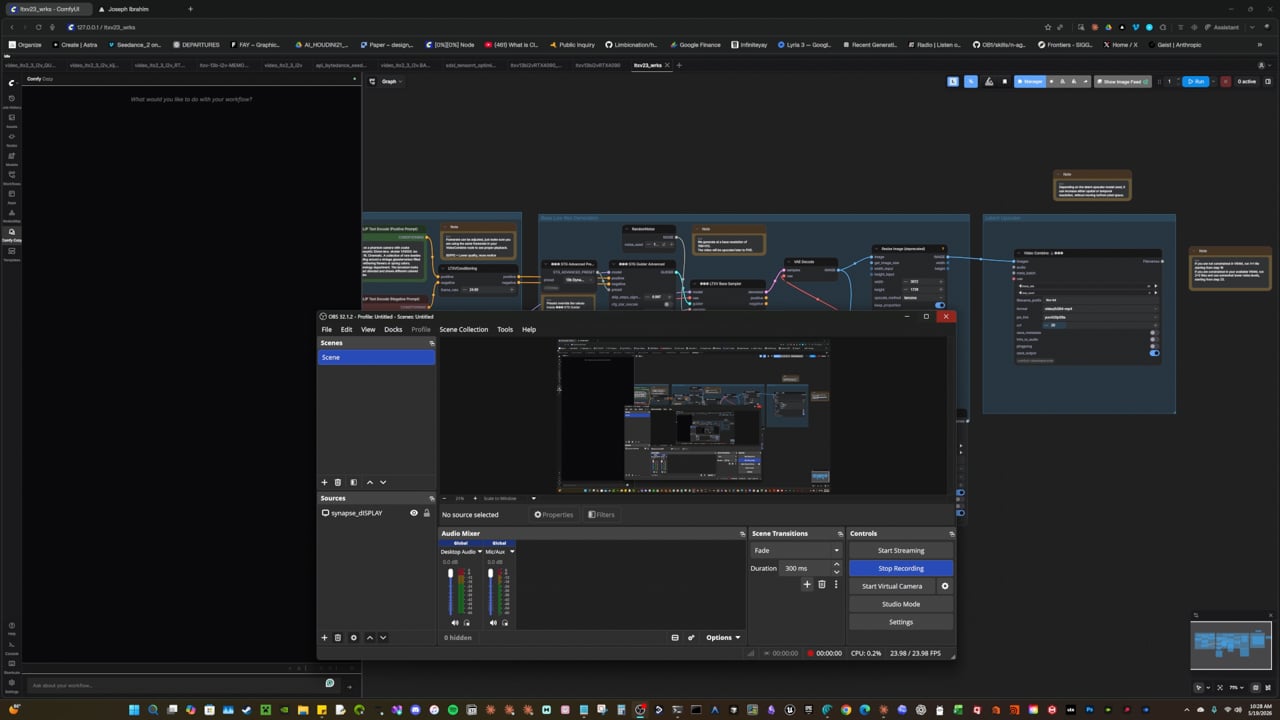Open the Docks menu in OBS
This screenshot has width=1280, height=720.
pos(393,329)
